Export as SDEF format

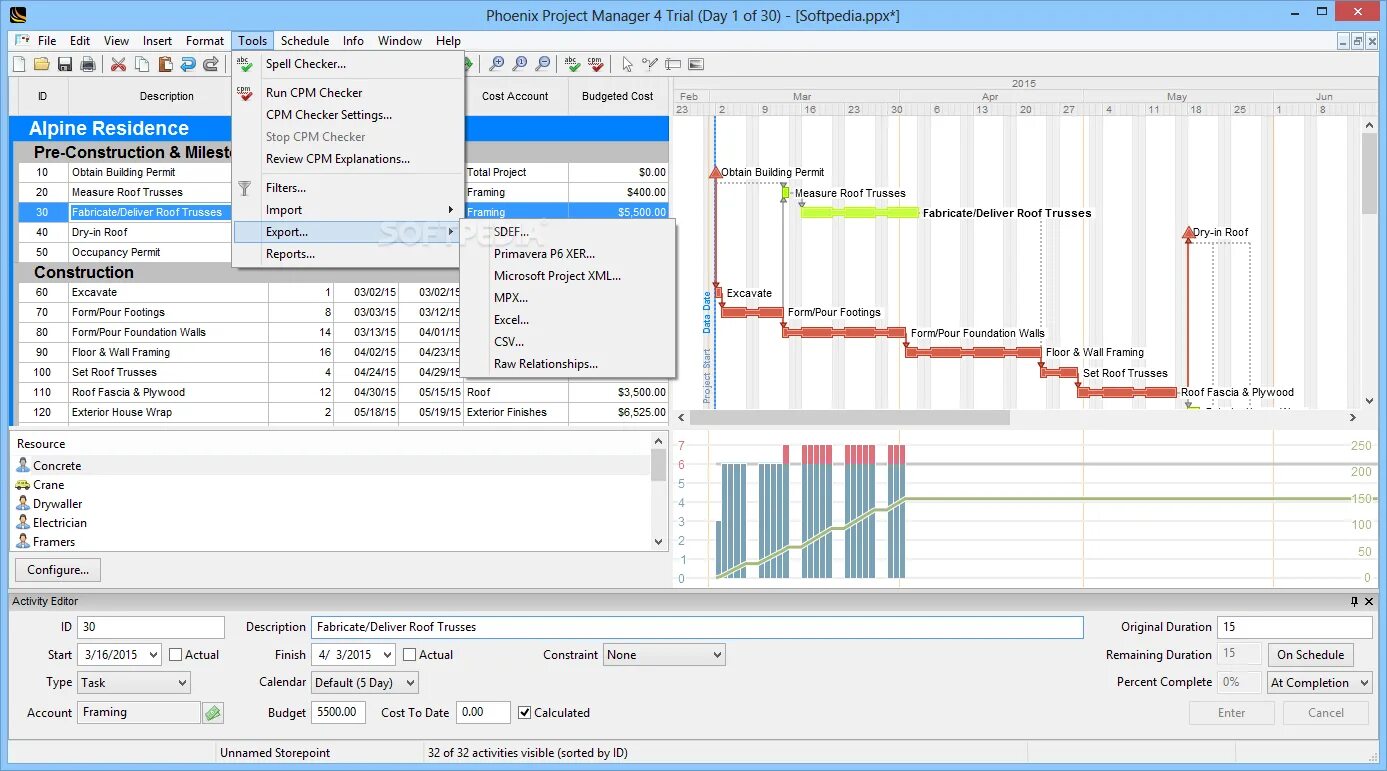568,232
